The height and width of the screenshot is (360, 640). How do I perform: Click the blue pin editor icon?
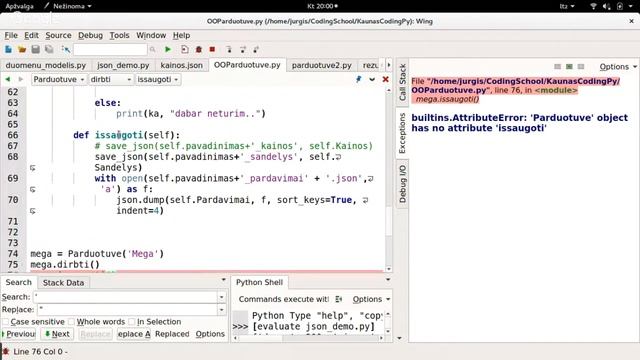coord(358,79)
